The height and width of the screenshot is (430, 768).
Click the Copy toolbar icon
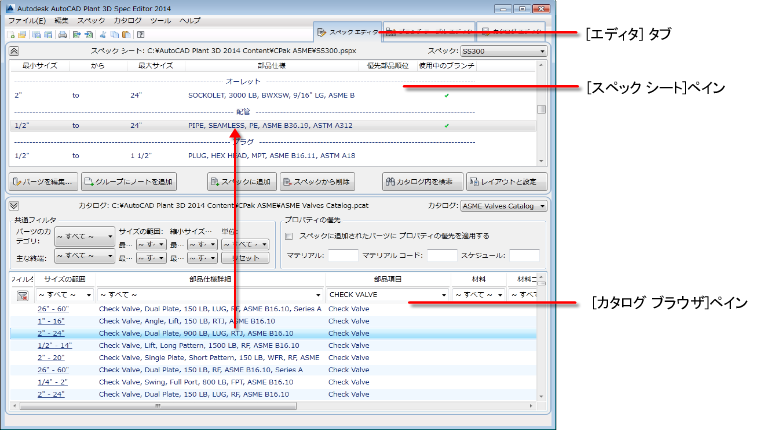(x=114, y=35)
